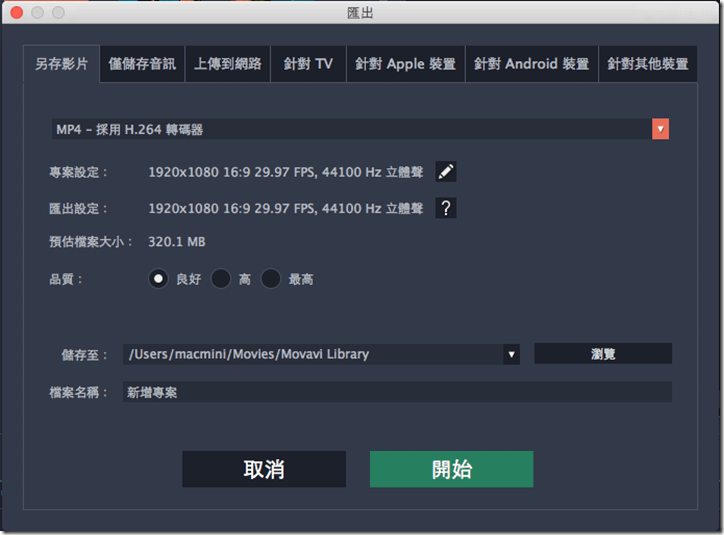Click the 瀏覽 browse button
724x535 pixels.
click(603, 354)
